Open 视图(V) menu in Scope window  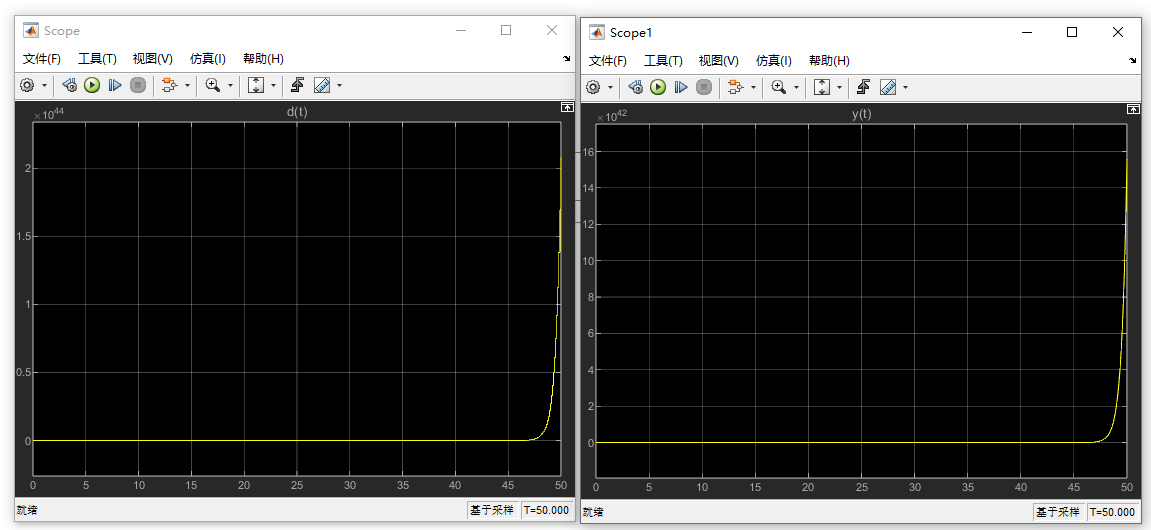153,59
